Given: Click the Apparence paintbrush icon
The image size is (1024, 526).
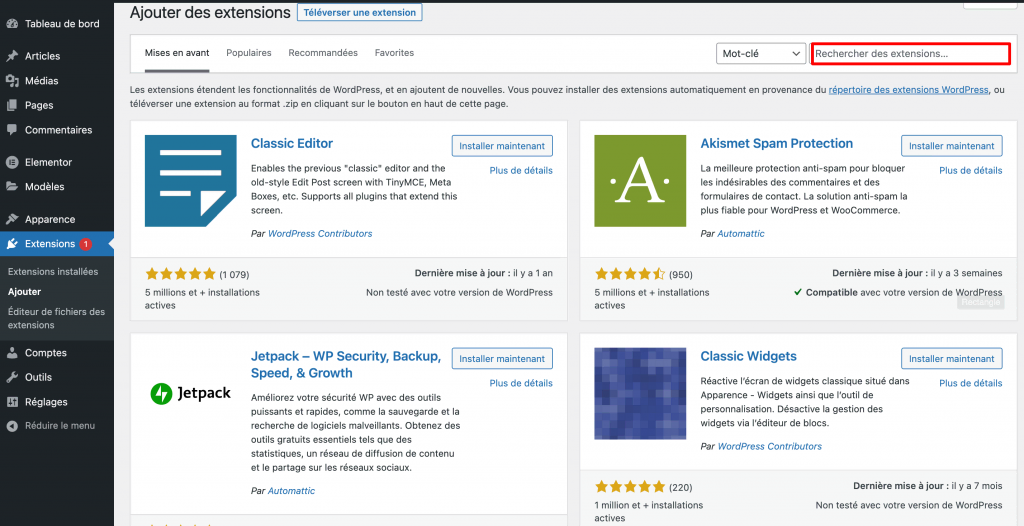Looking at the screenshot, I should pos(12,219).
